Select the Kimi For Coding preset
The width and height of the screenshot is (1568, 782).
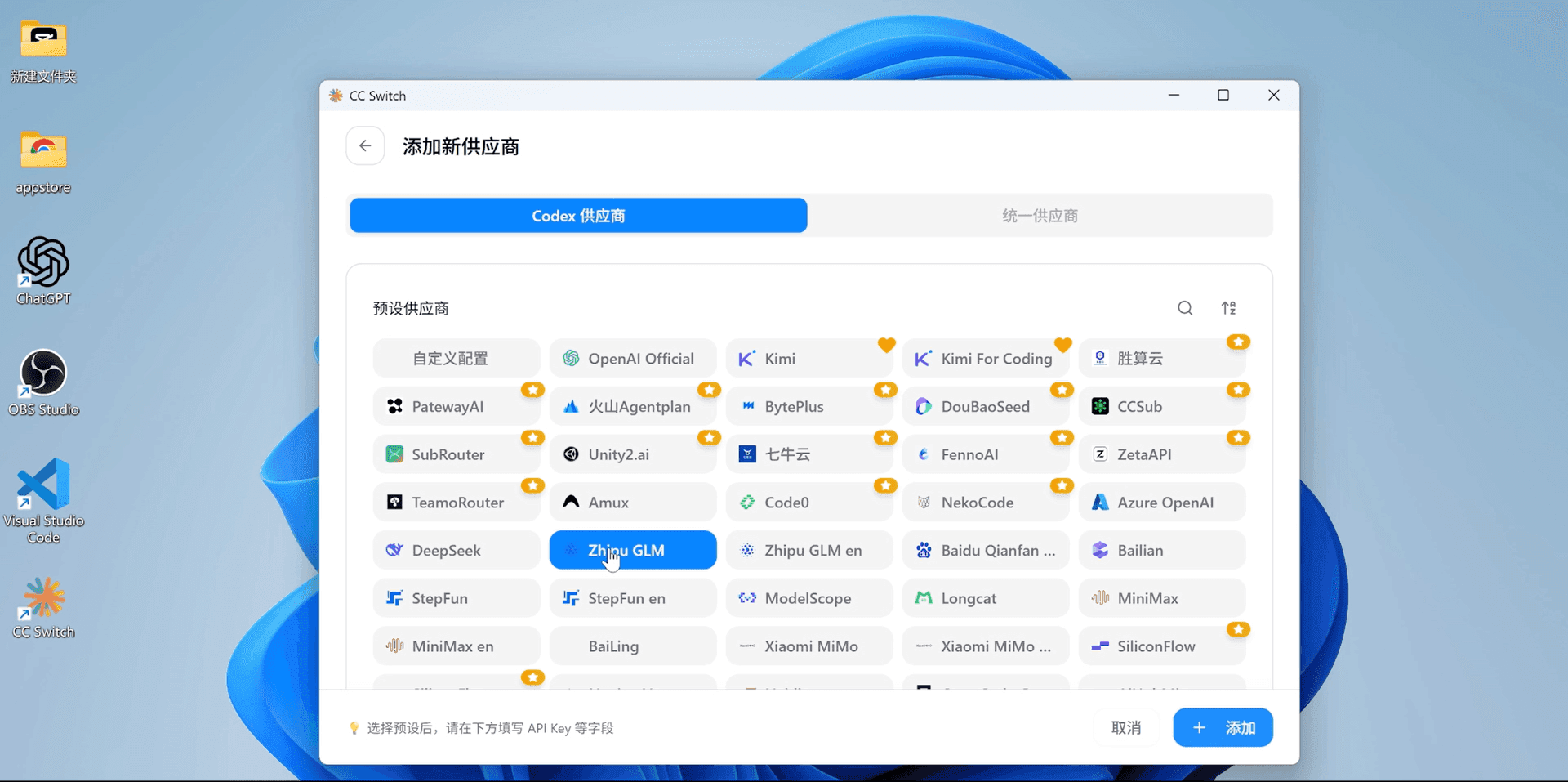pos(986,359)
